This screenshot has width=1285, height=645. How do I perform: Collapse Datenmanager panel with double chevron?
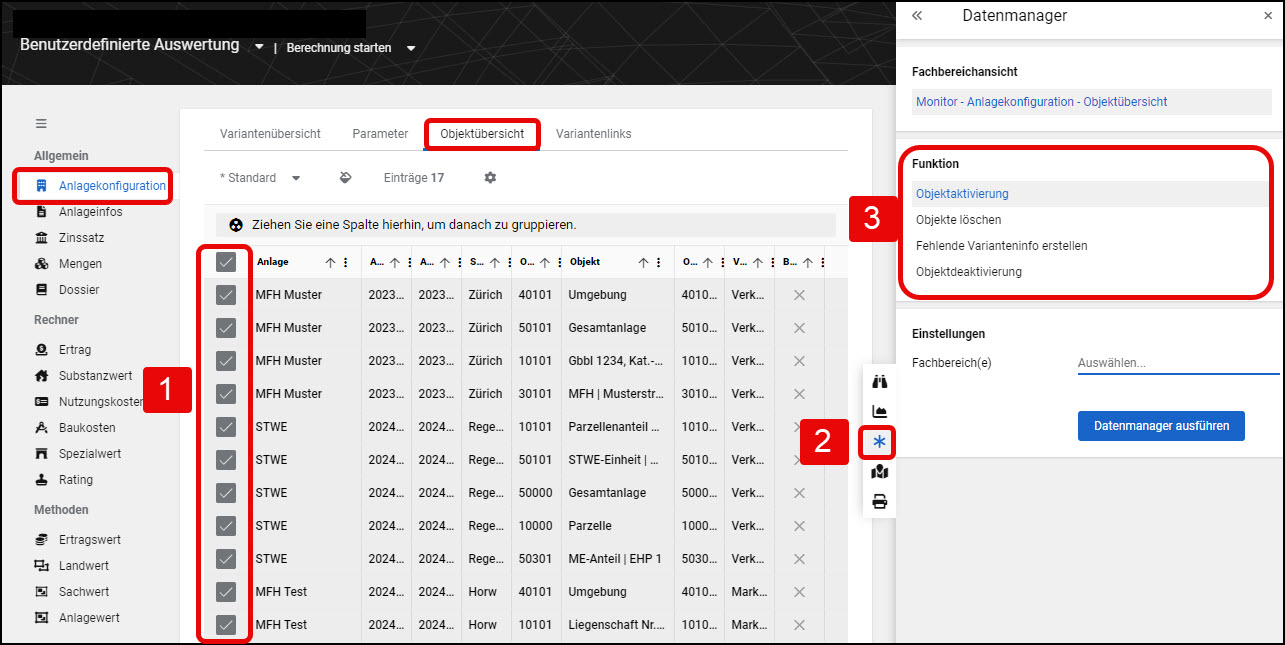917,16
